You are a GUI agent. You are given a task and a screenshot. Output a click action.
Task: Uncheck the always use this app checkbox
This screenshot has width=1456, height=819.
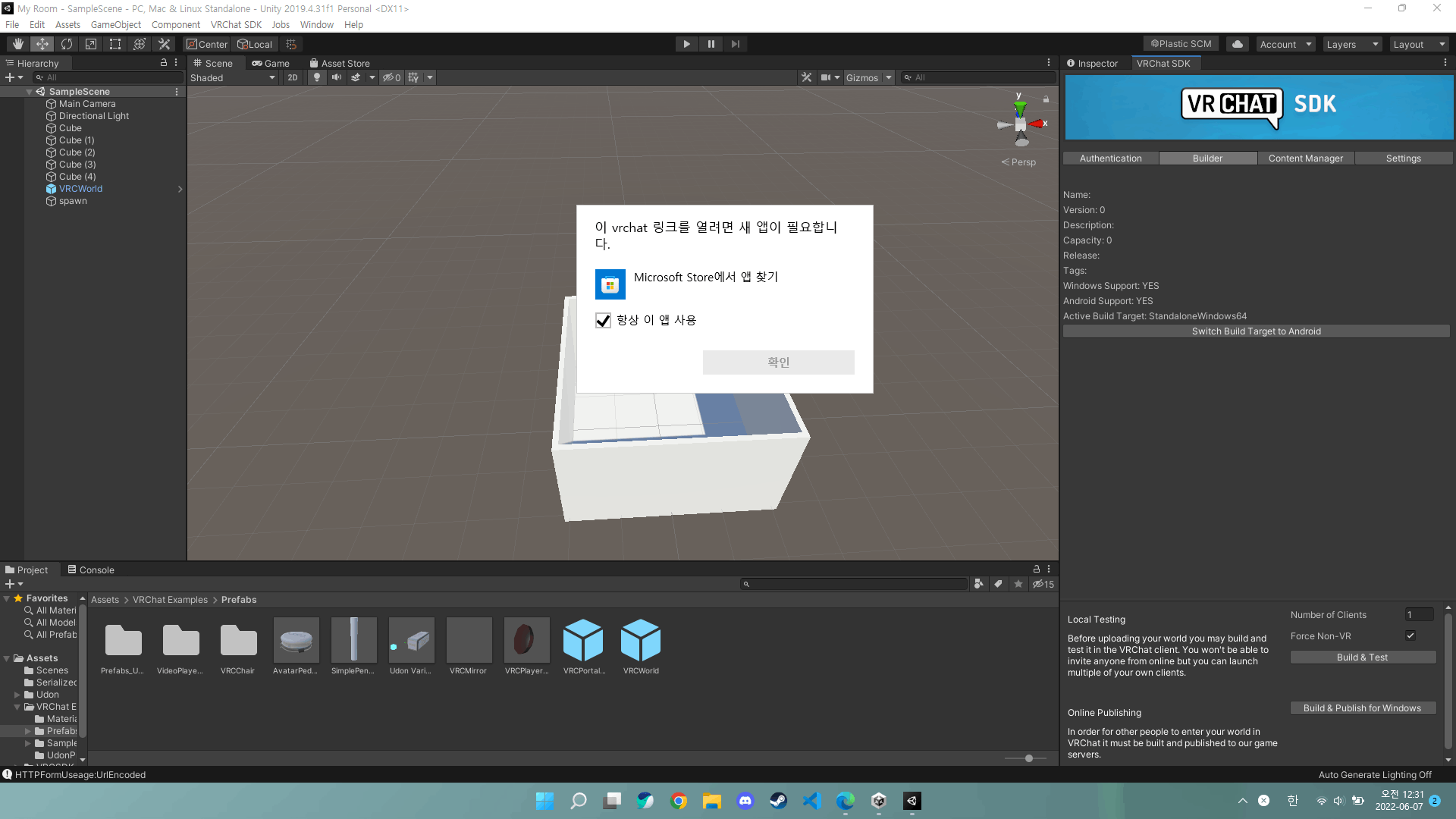click(603, 321)
